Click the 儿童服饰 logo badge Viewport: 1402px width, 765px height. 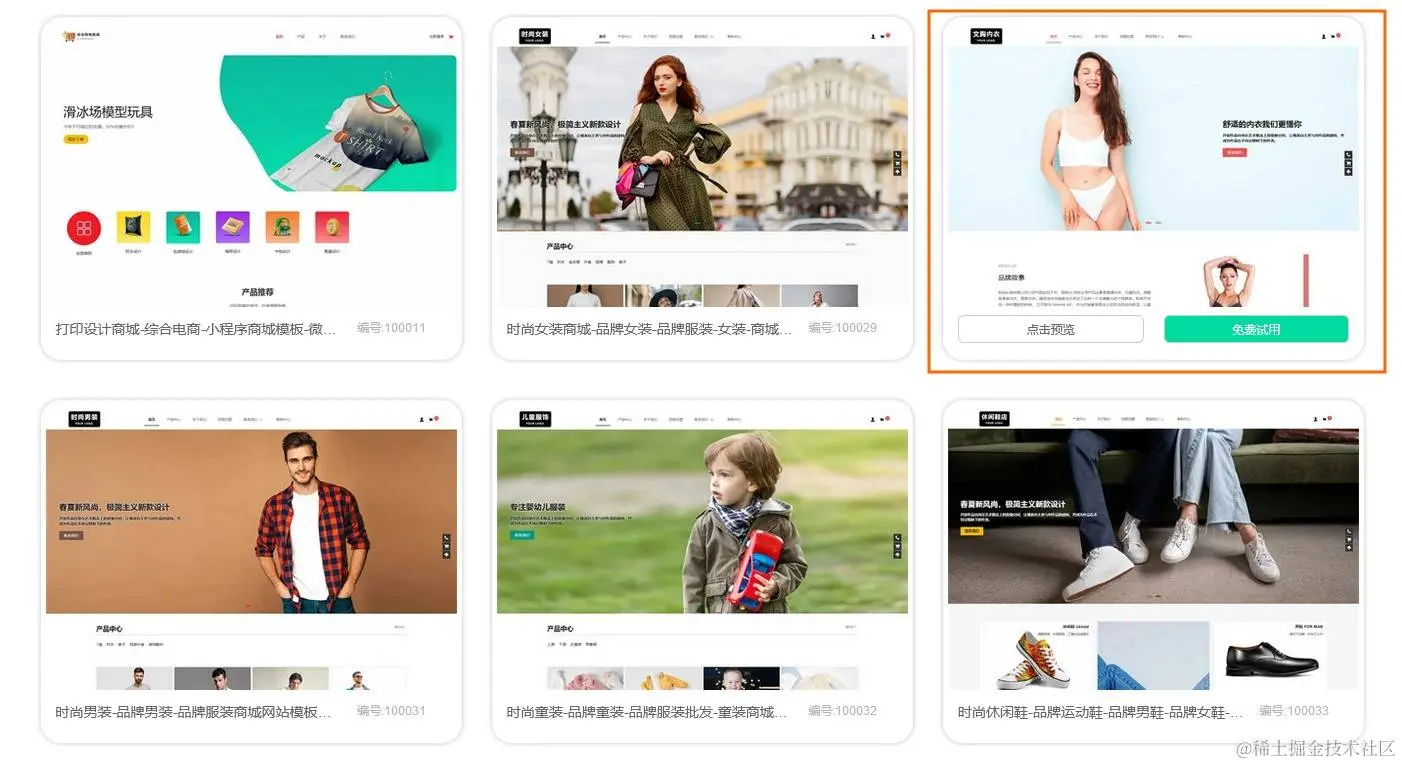coord(535,419)
